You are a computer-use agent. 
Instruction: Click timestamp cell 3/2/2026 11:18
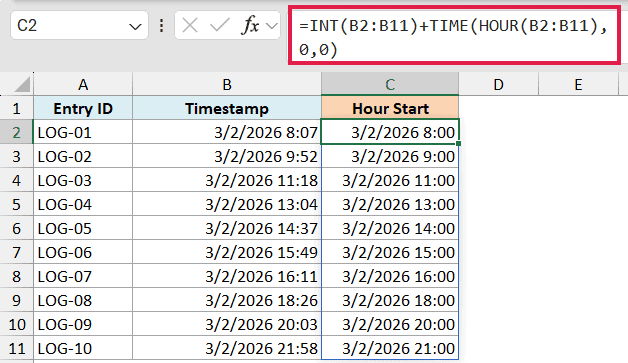(227, 180)
